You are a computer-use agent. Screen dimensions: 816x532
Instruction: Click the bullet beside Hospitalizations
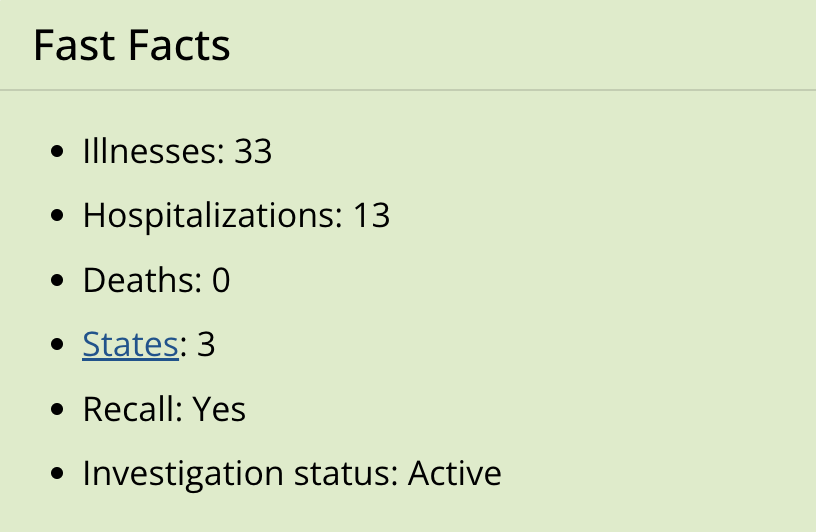click(57, 217)
